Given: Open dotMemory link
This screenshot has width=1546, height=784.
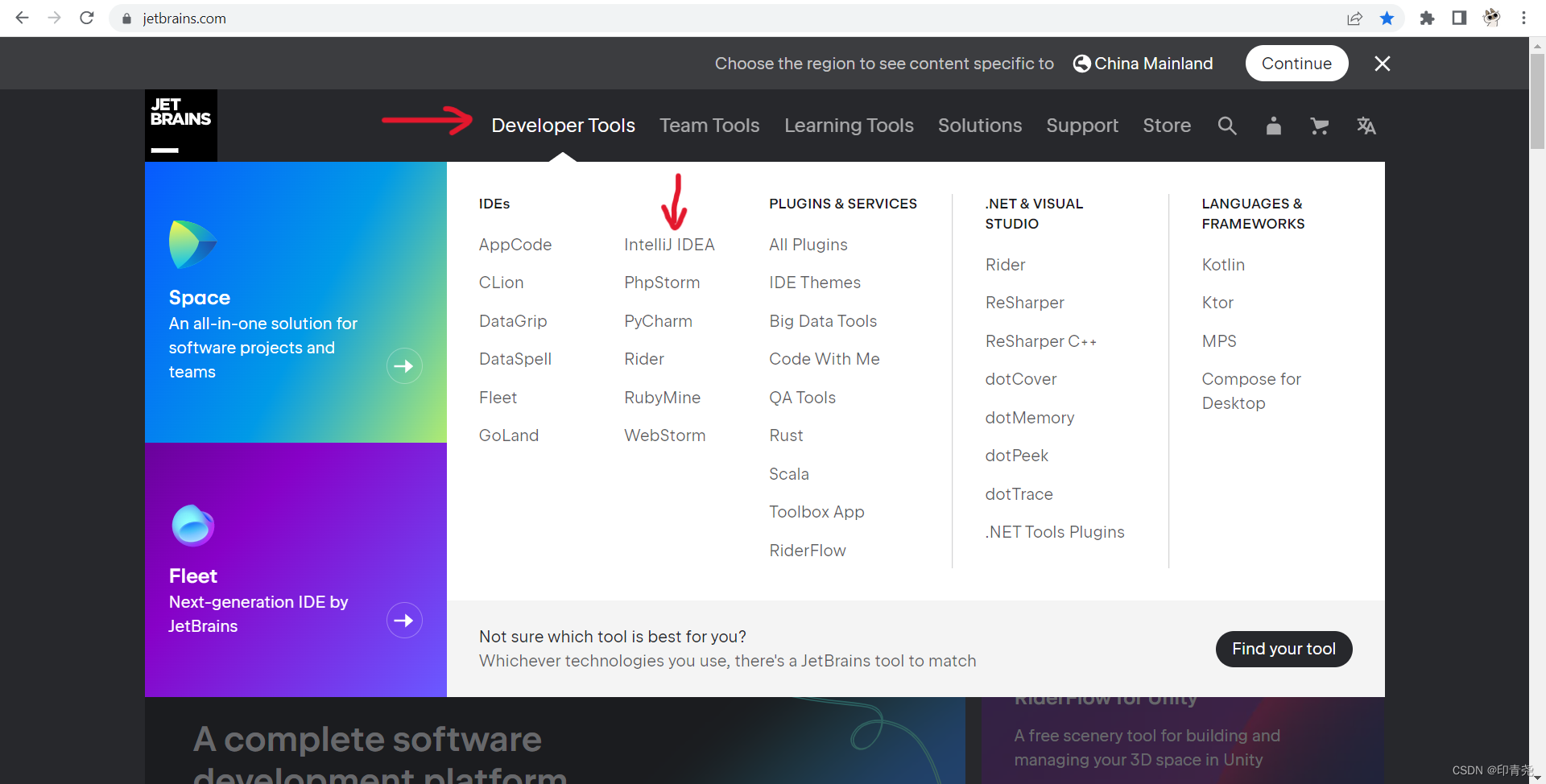Looking at the screenshot, I should pos(1030,418).
